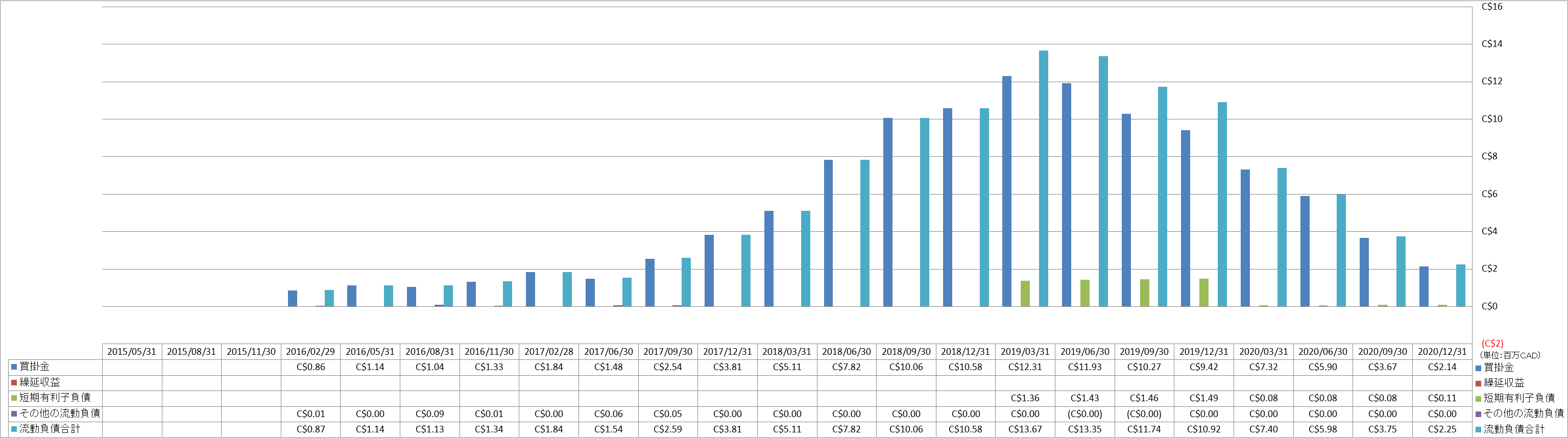Viewport: 1568px width, 438px height.
Task: Click the その他の流動負債 label in the right legend
Action: 1524,413
